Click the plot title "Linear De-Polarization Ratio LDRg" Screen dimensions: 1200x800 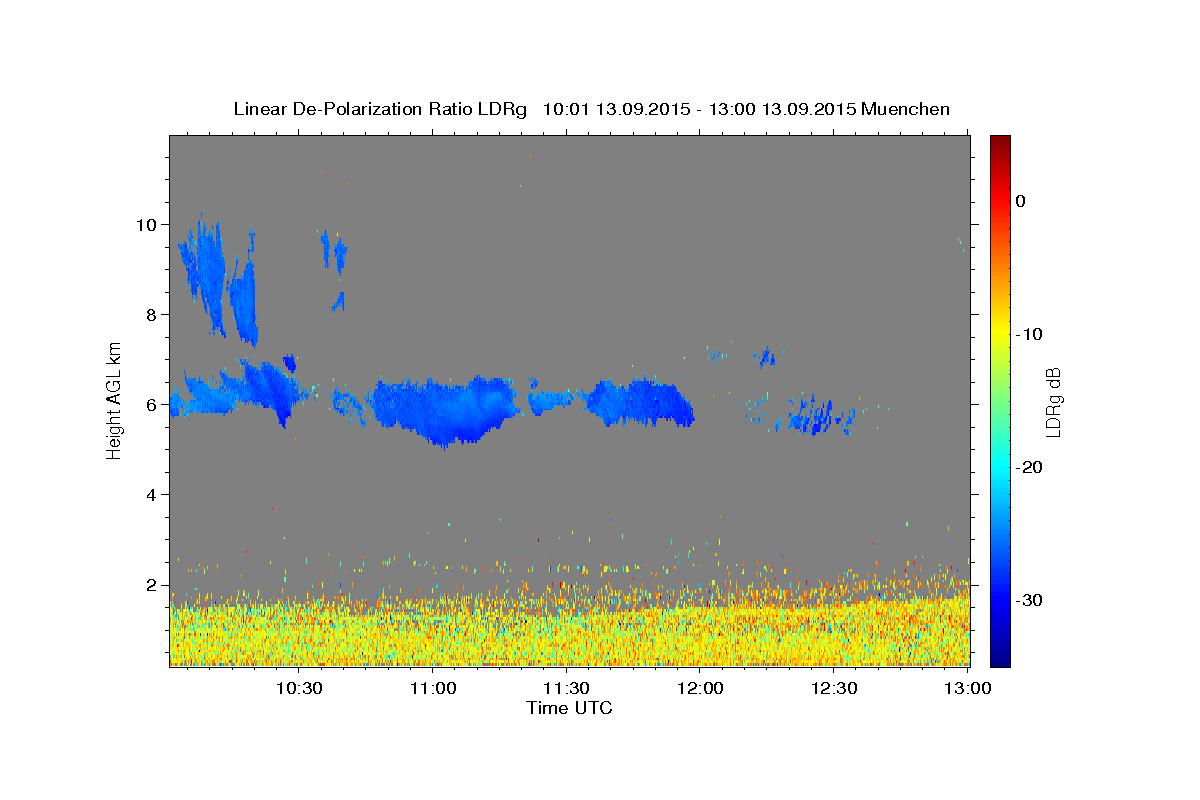[x=380, y=109]
